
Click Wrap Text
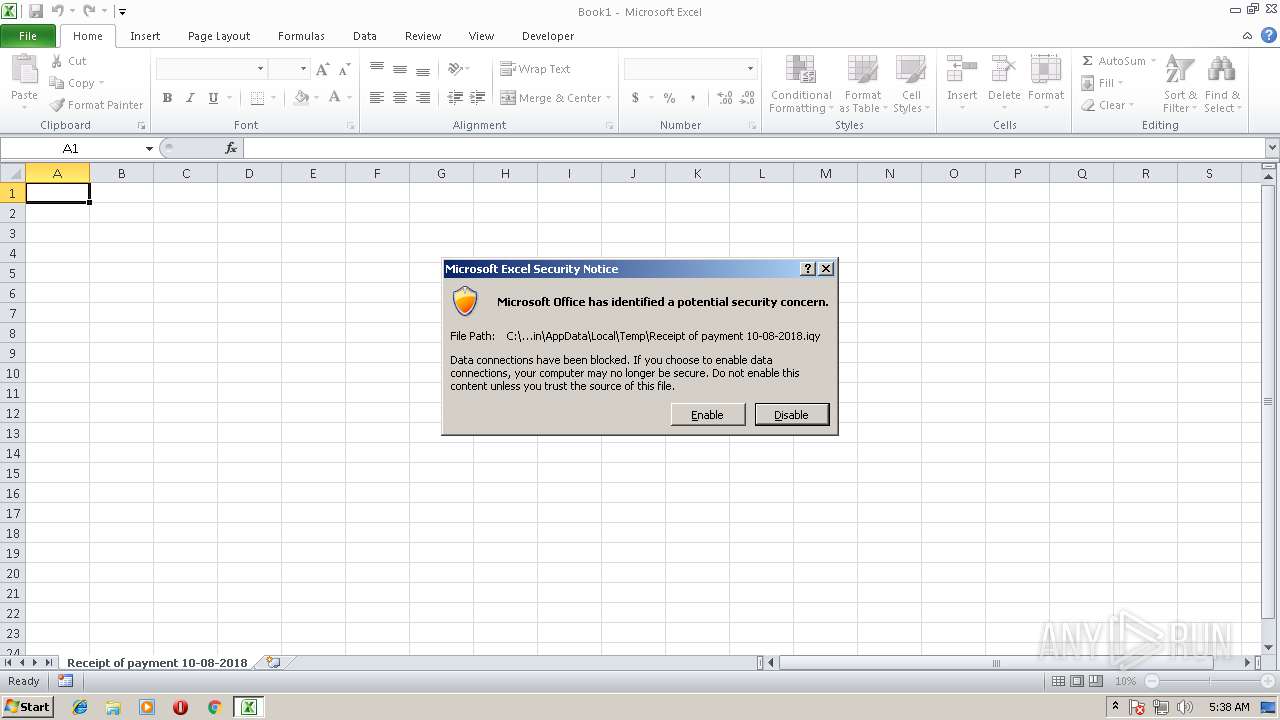535,69
